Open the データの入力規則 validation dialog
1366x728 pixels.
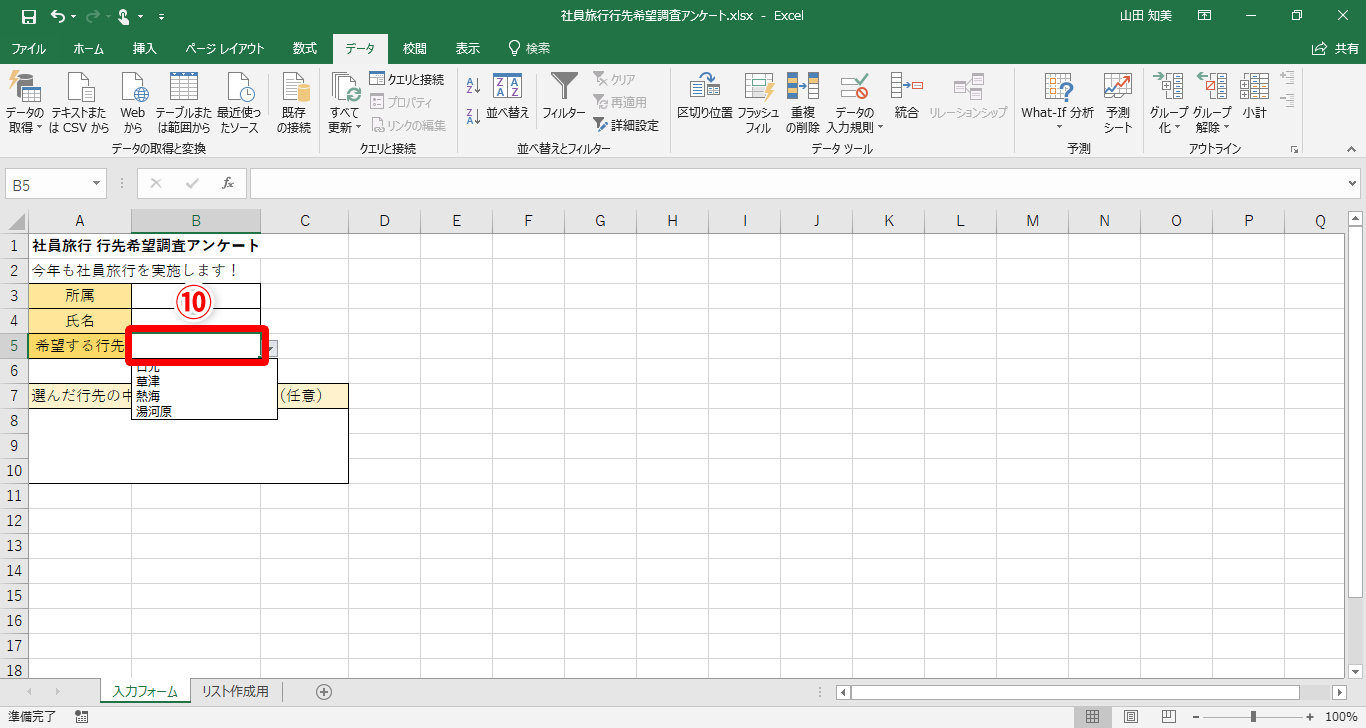pyautogui.click(x=855, y=90)
